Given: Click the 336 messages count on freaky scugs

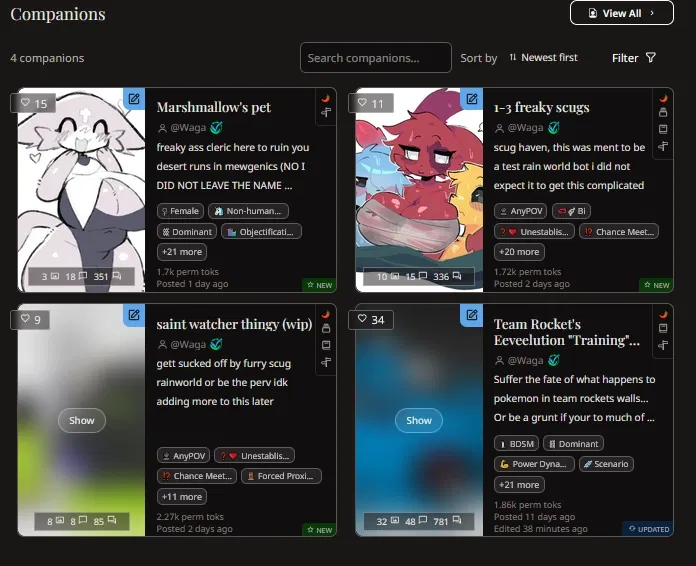Looking at the screenshot, I should click(447, 277).
